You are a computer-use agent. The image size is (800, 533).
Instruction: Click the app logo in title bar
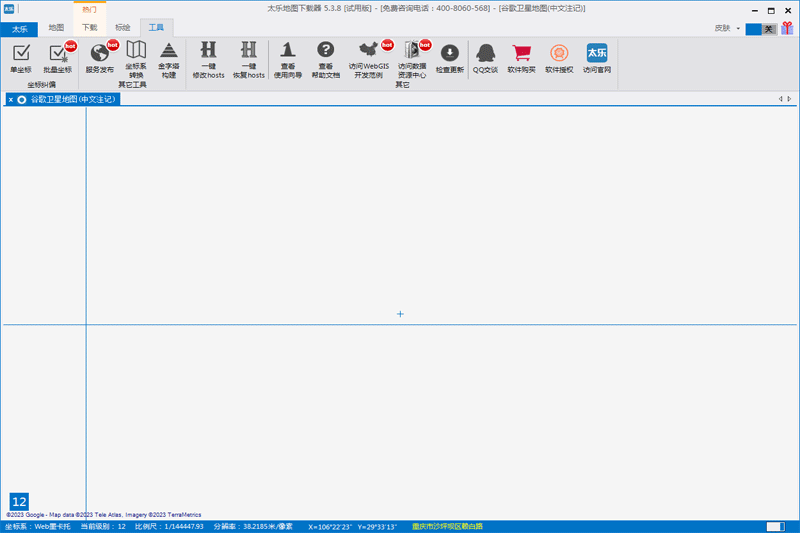[x=9, y=9]
